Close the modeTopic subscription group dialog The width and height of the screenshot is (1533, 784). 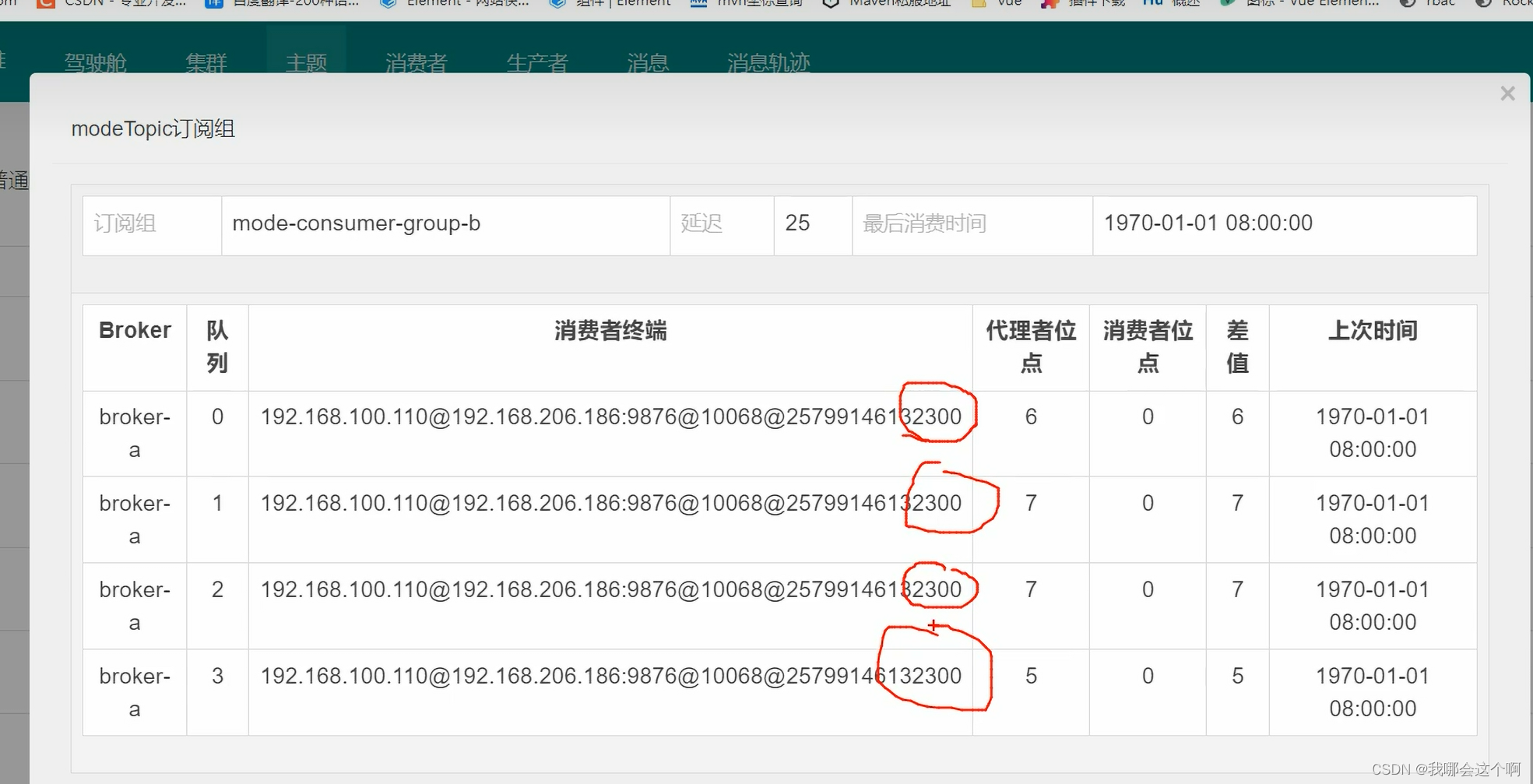[1507, 93]
